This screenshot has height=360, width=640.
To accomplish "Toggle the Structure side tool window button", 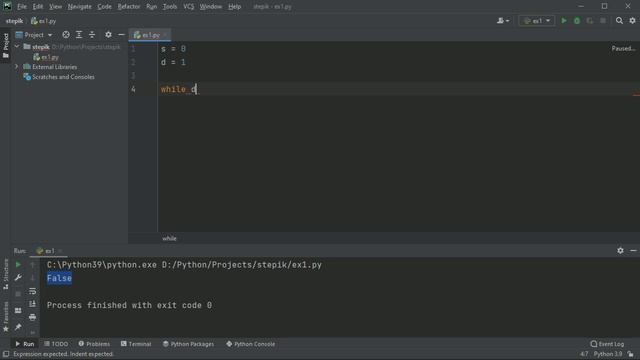I will point(5,274).
